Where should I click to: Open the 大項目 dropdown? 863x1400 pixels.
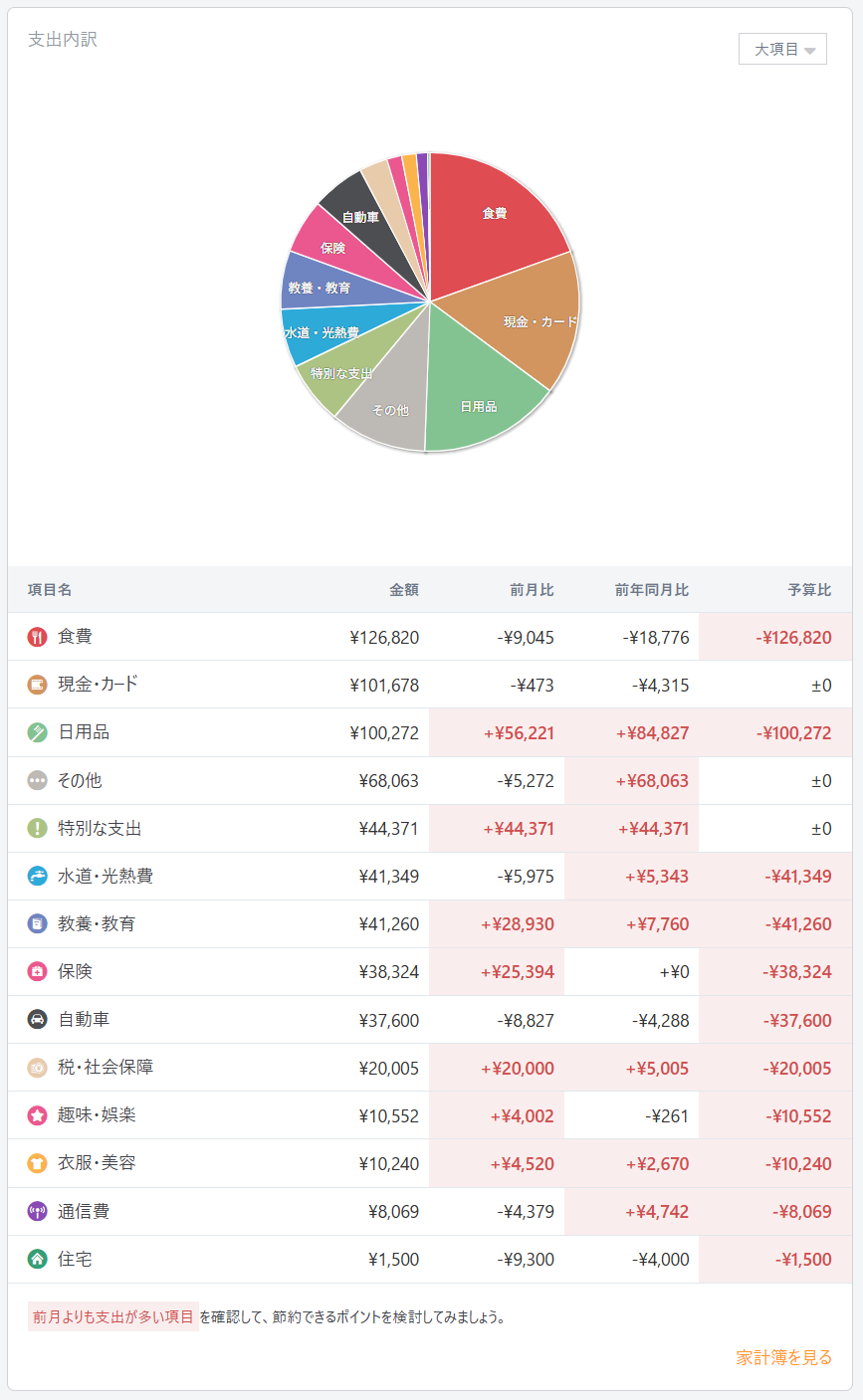(x=782, y=49)
